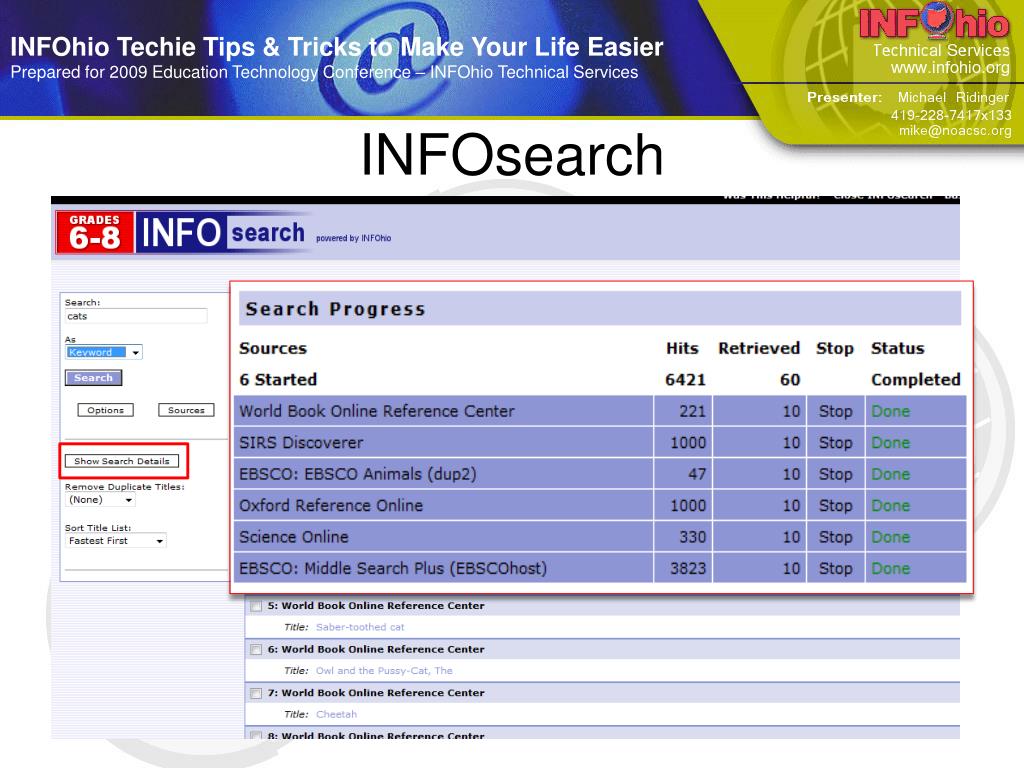The height and width of the screenshot is (768, 1024).
Task: Open the Keyword search type dropdown
Action: click(104, 353)
